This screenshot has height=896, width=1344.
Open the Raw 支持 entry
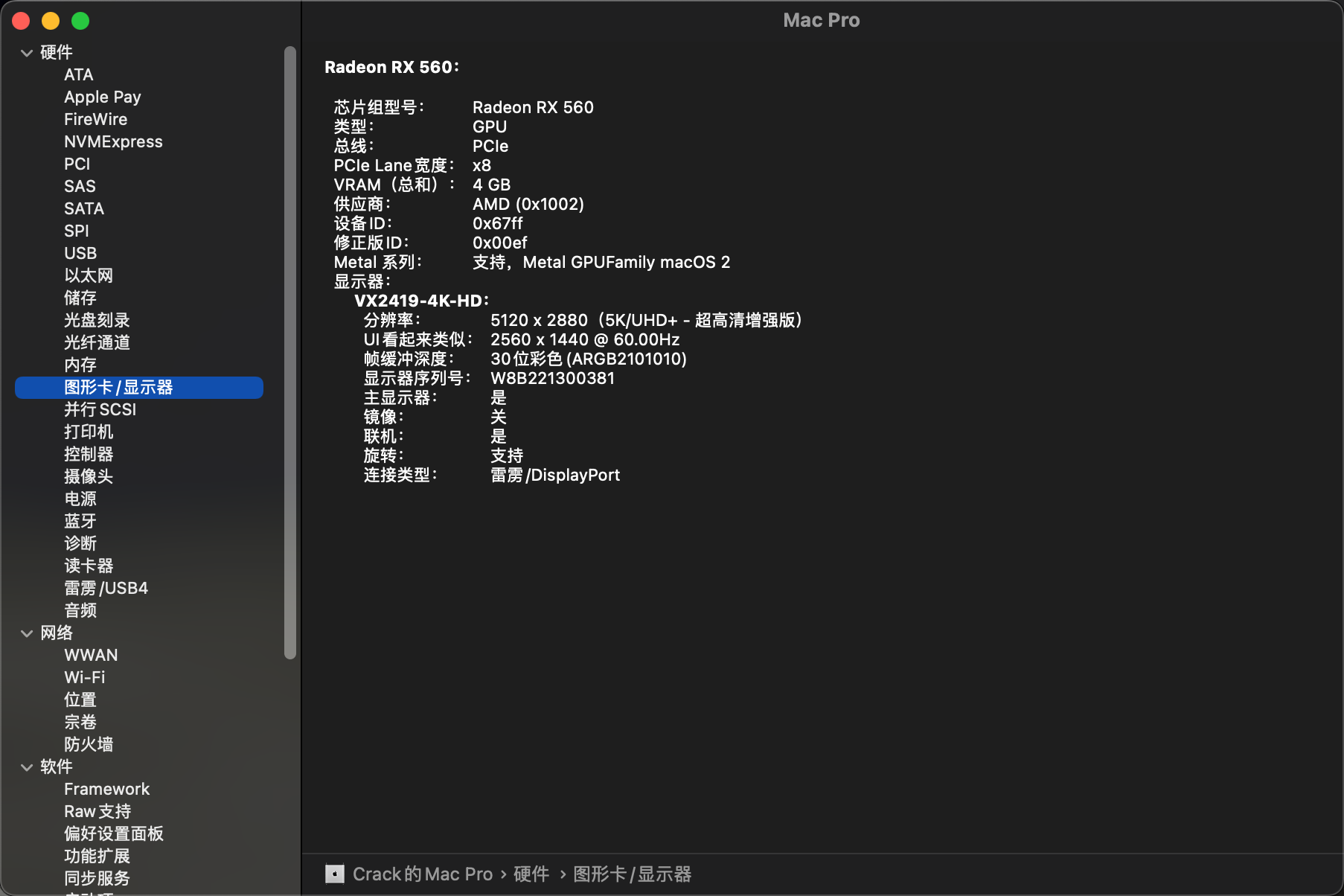tap(97, 811)
